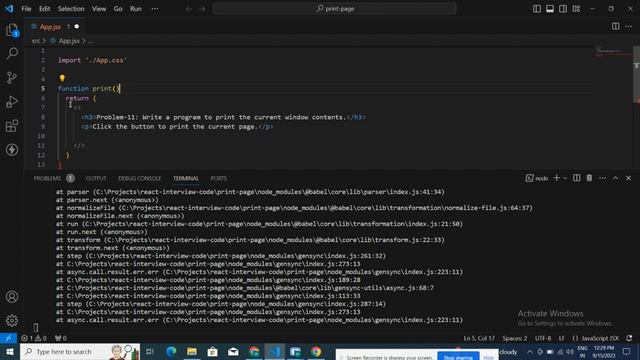Click the print-page command center search box

click(334, 9)
